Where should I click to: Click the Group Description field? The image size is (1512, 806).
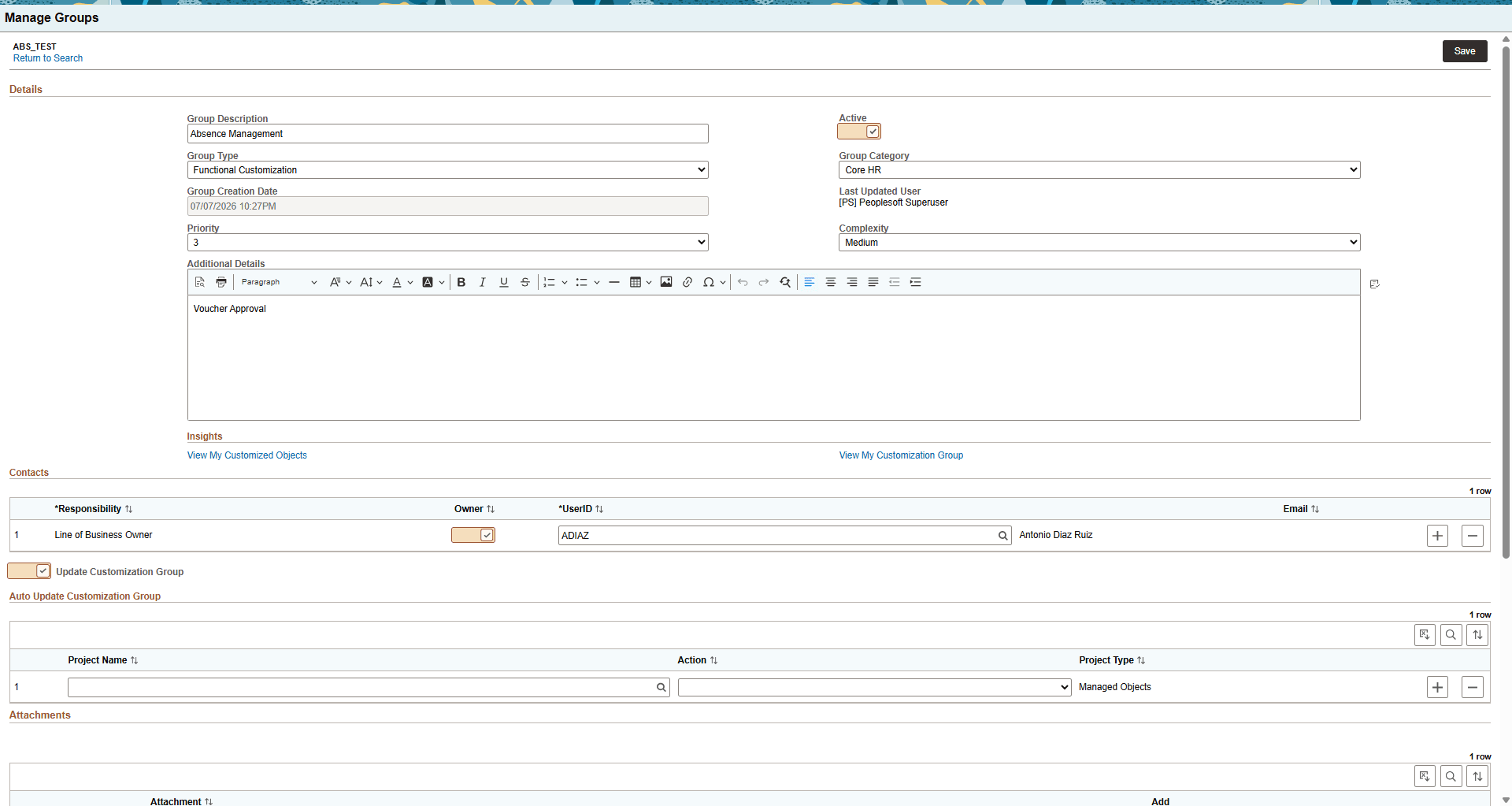(x=448, y=134)
